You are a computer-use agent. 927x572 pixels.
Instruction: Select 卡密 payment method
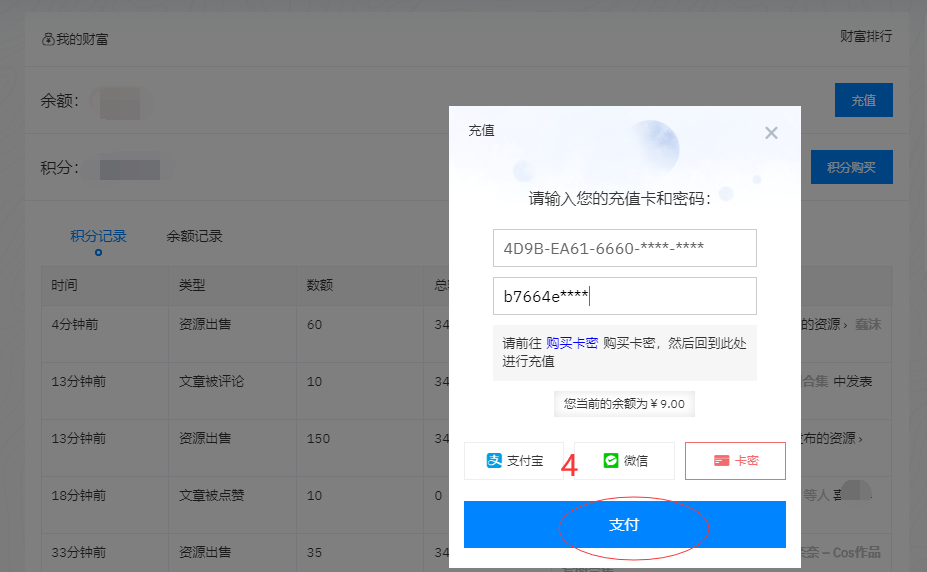pyautogui.click(x=735, y=461)
